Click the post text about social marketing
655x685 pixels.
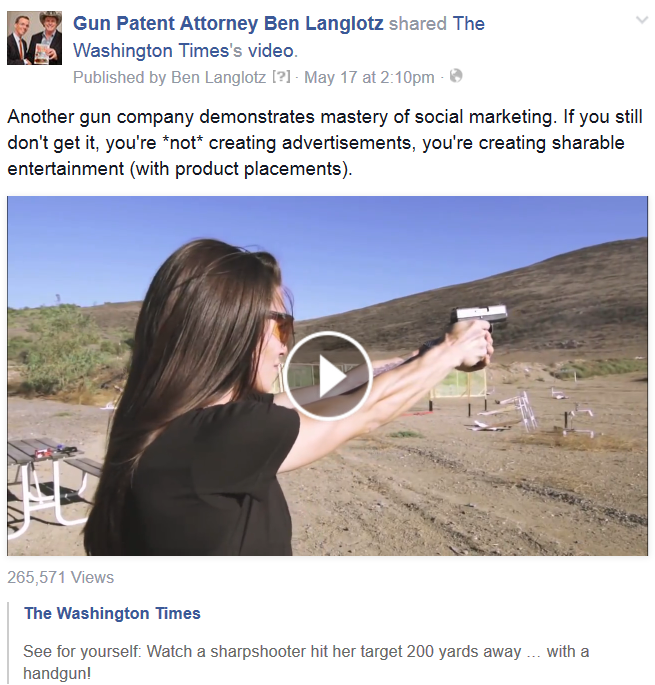click(x=325, y=143)
